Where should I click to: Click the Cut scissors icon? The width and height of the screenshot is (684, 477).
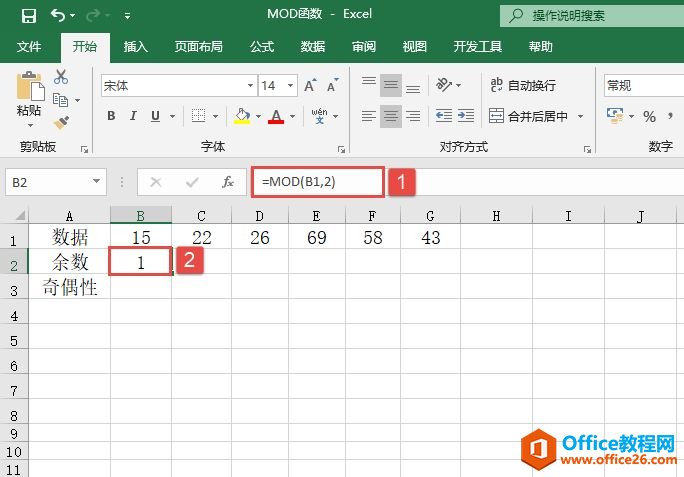[x=61, y=77]
